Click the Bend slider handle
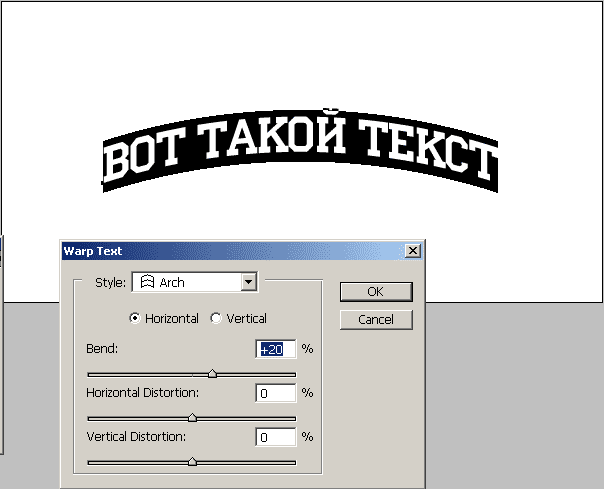This screenshot has height=489, width=604. click(x=212, y=374)
